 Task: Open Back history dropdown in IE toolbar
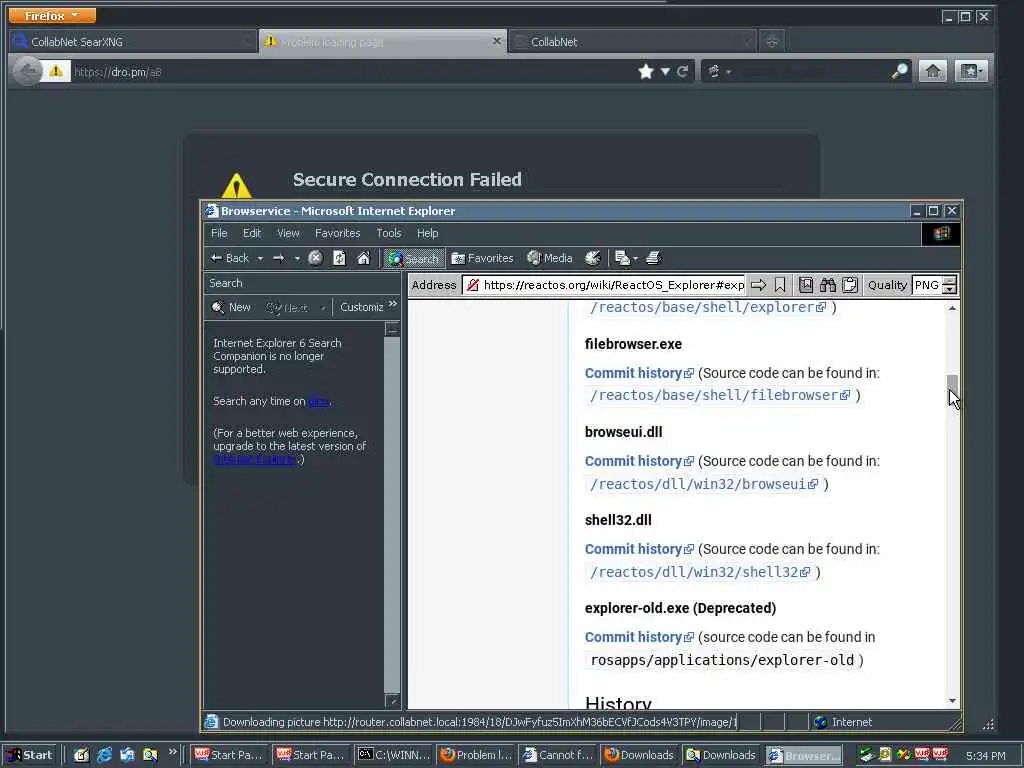point(260,259)
